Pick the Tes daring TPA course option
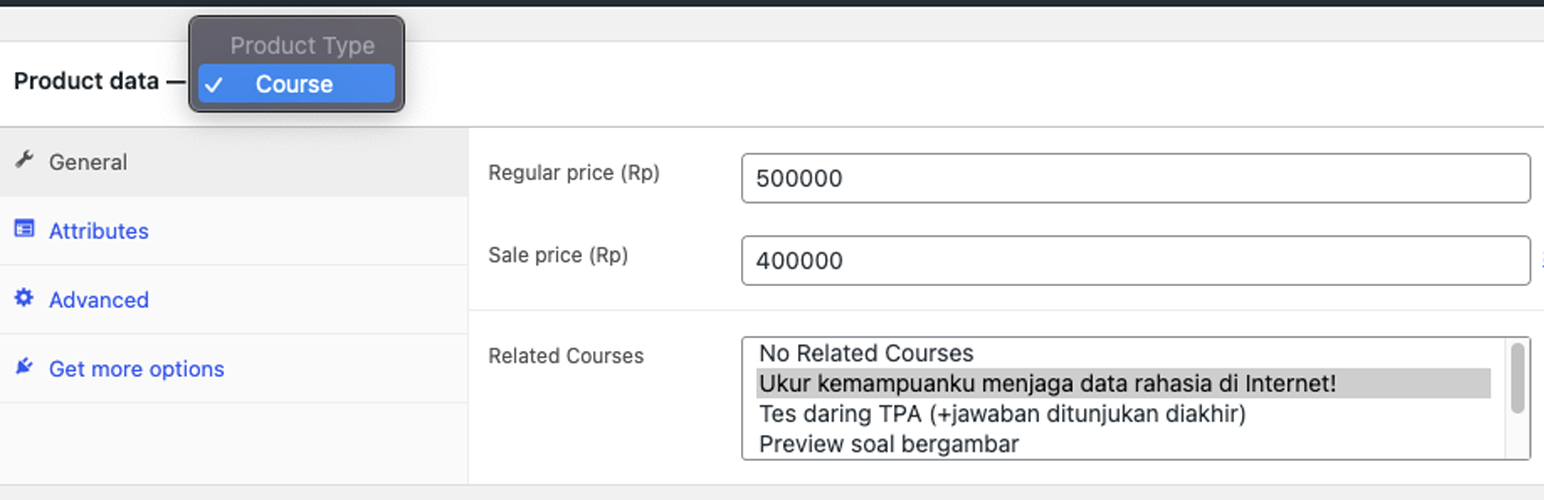1544x500 pixels. click(1002, 413)
